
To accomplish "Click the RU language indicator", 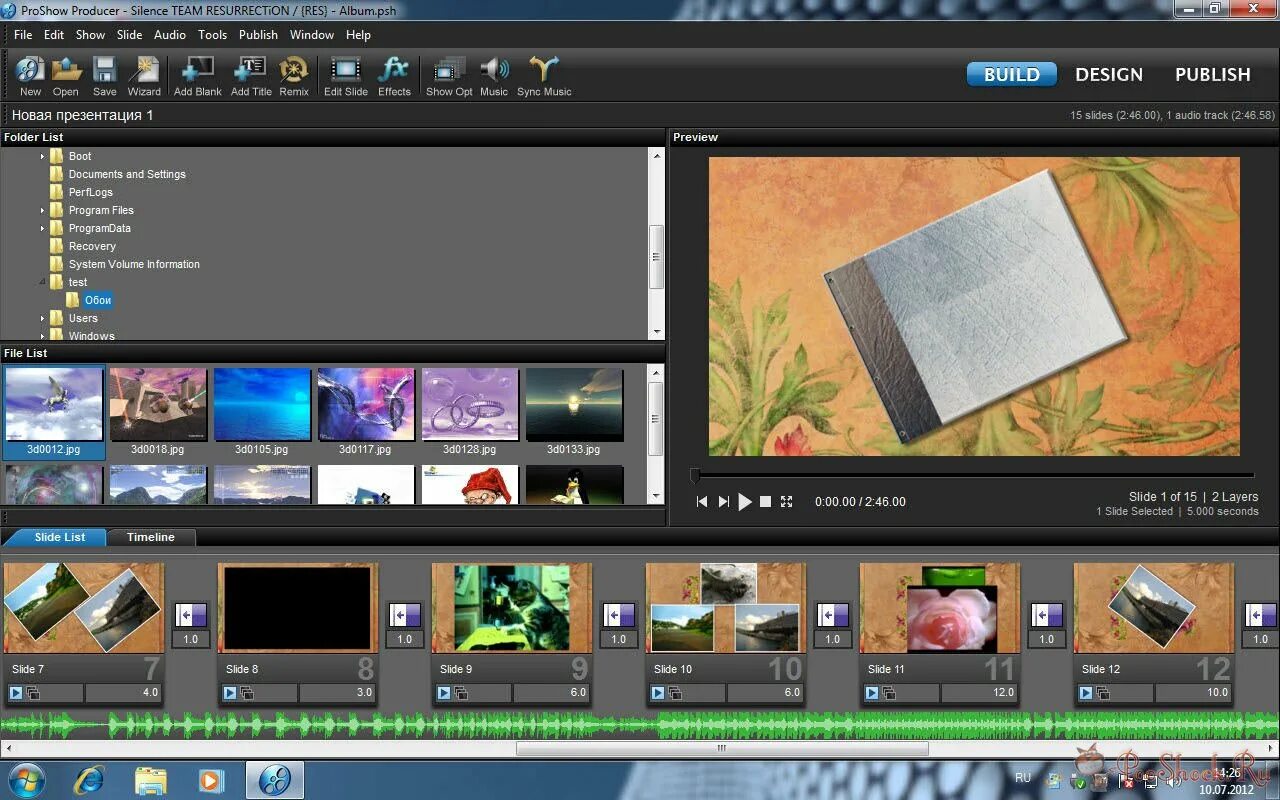I will 1023,777.
